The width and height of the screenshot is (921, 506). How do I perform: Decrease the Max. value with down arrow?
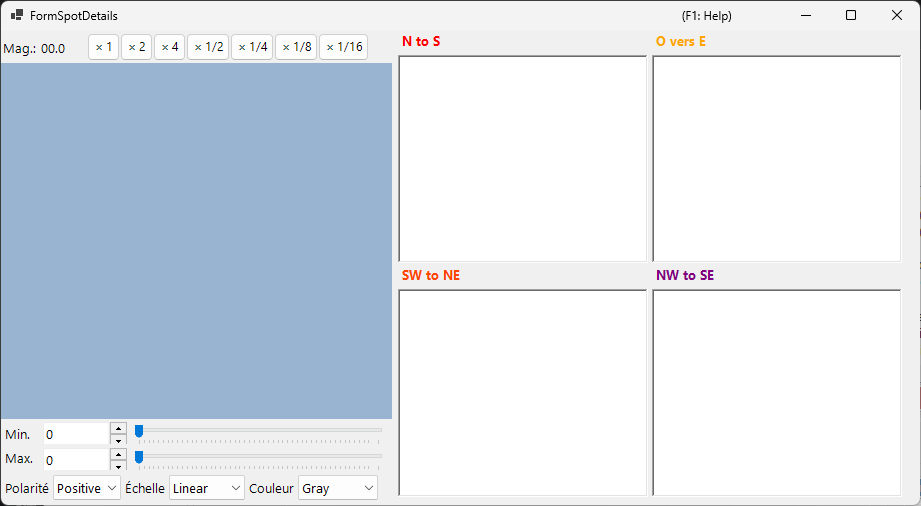click(119, 465)
